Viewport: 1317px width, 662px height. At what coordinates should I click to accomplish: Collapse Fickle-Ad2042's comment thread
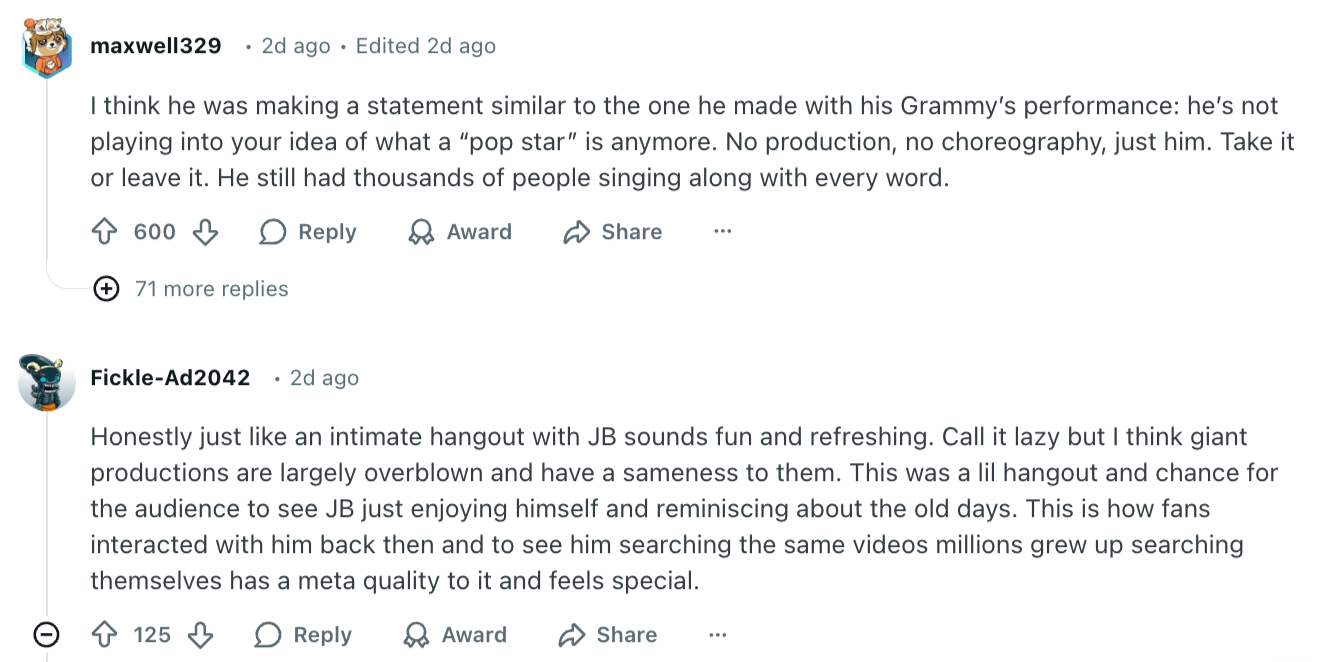tap(46, 634)
